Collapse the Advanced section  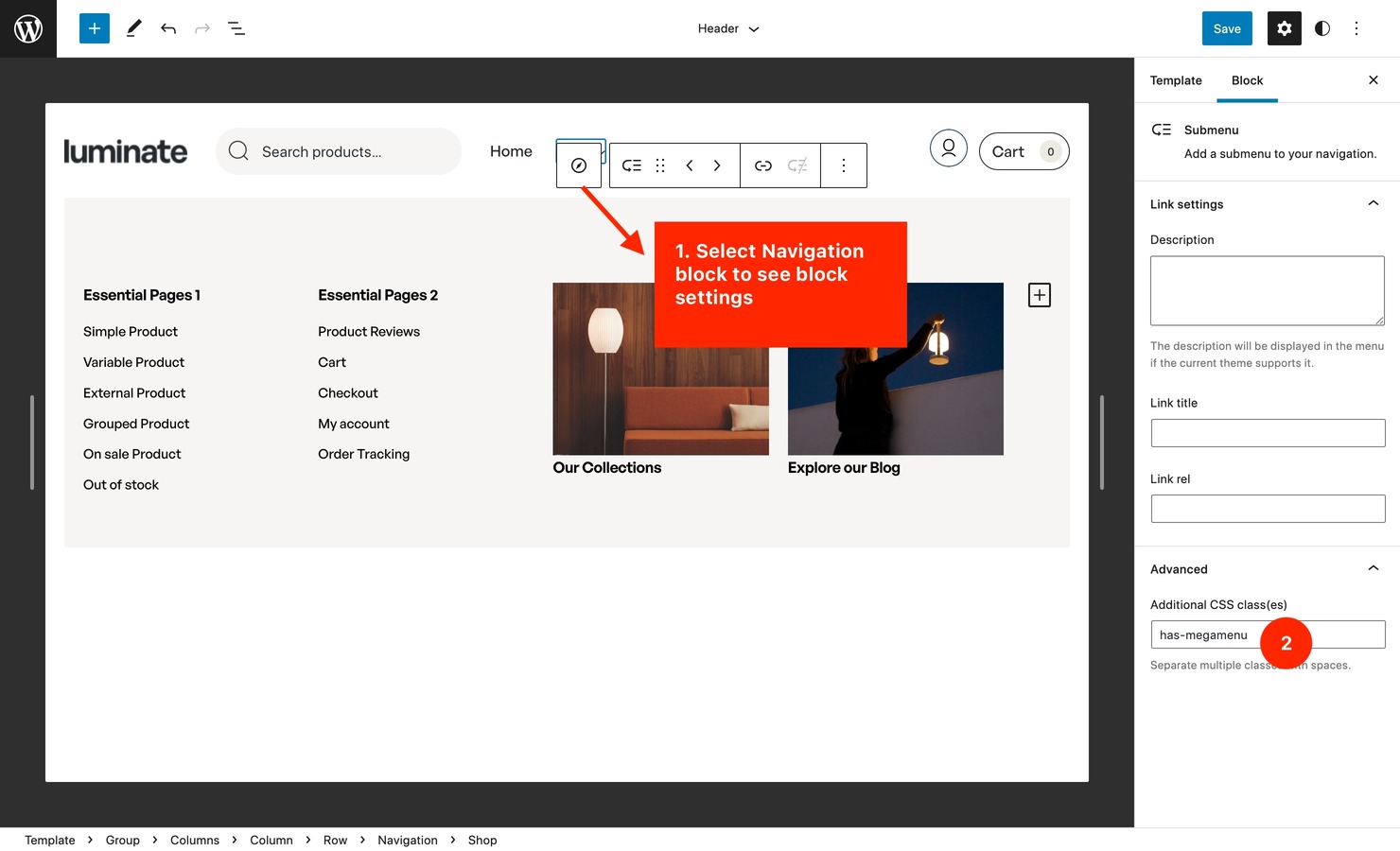(x=1374, y=568)
